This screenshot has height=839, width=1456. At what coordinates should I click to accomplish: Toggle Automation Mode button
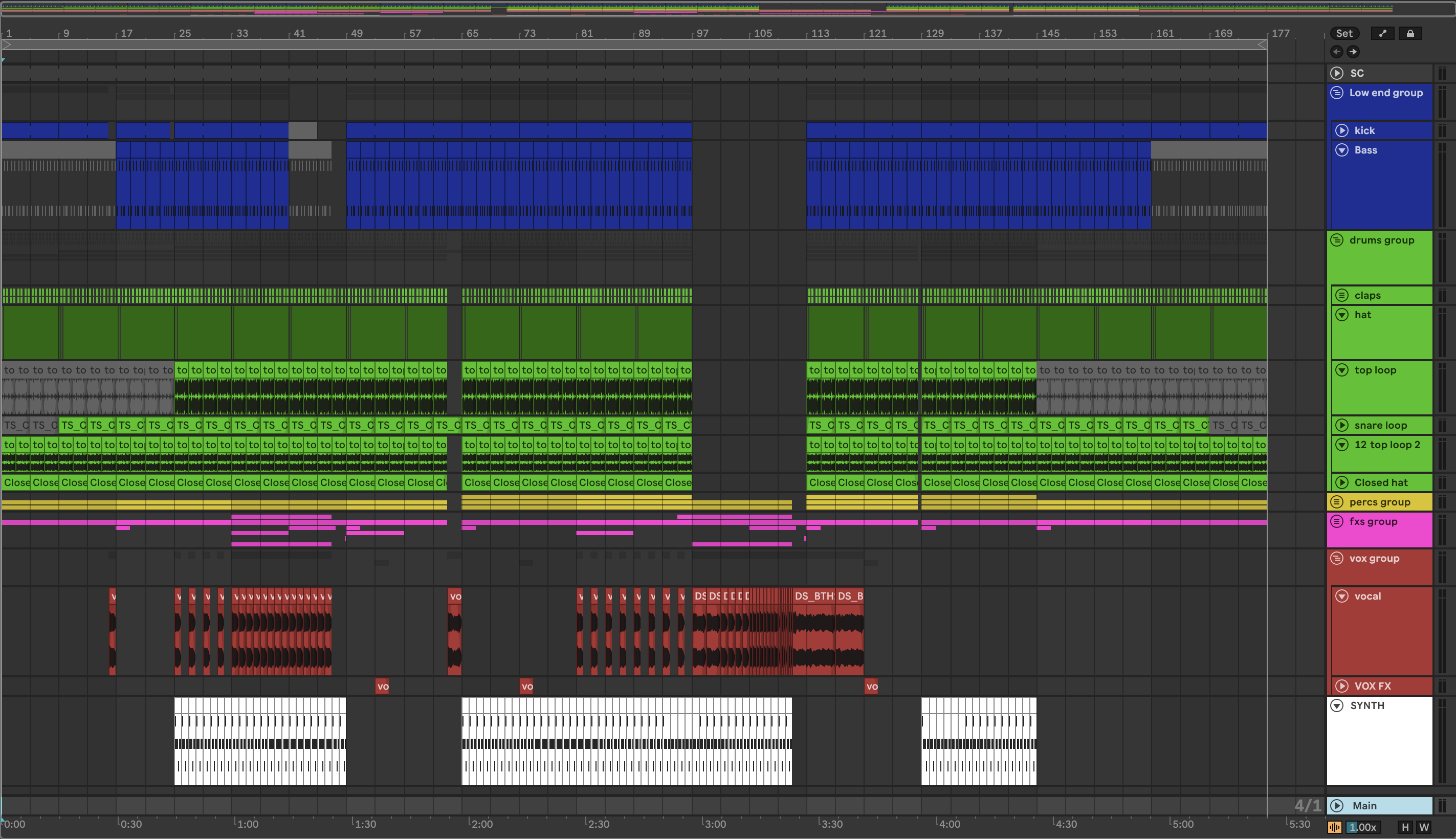1382,33
